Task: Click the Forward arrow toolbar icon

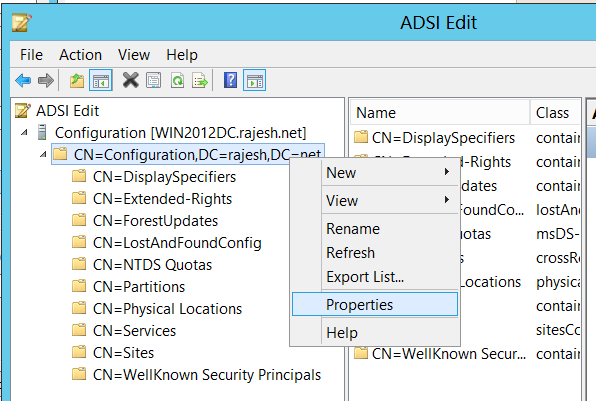Action: pyautogui.click(x=46, y=80)
